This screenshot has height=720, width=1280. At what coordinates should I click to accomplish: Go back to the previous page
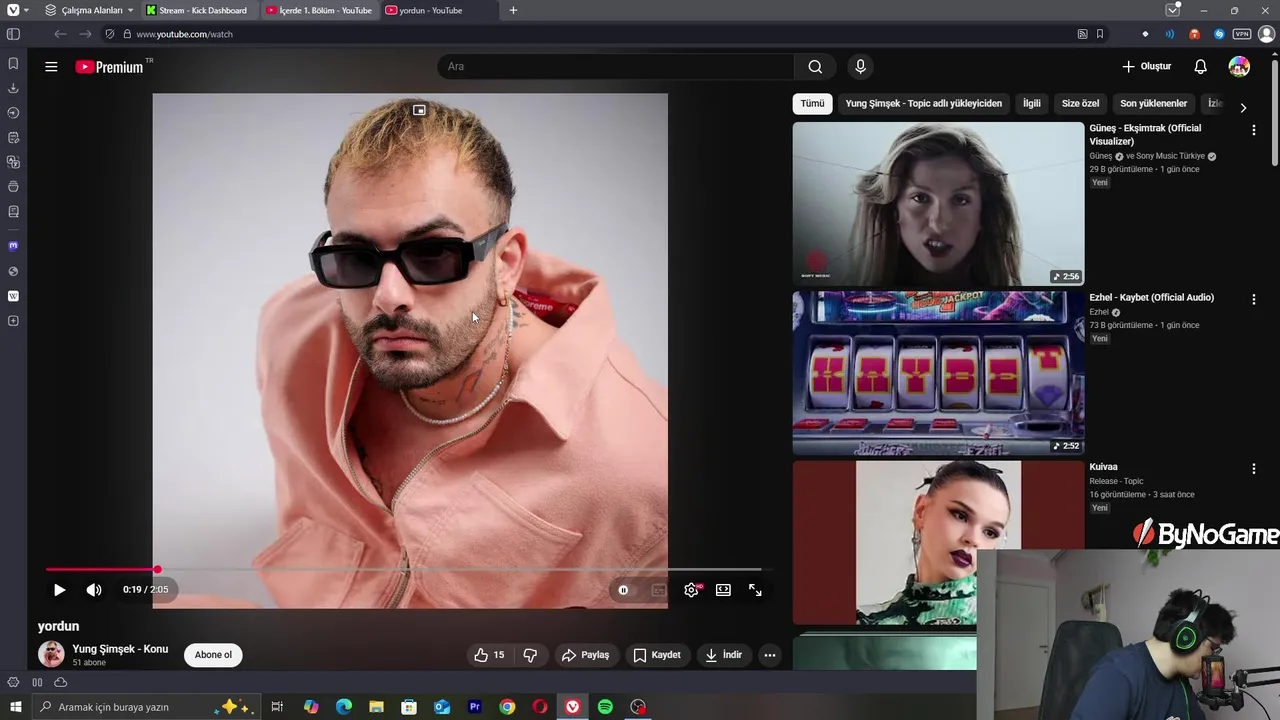[x=61, y=34]
